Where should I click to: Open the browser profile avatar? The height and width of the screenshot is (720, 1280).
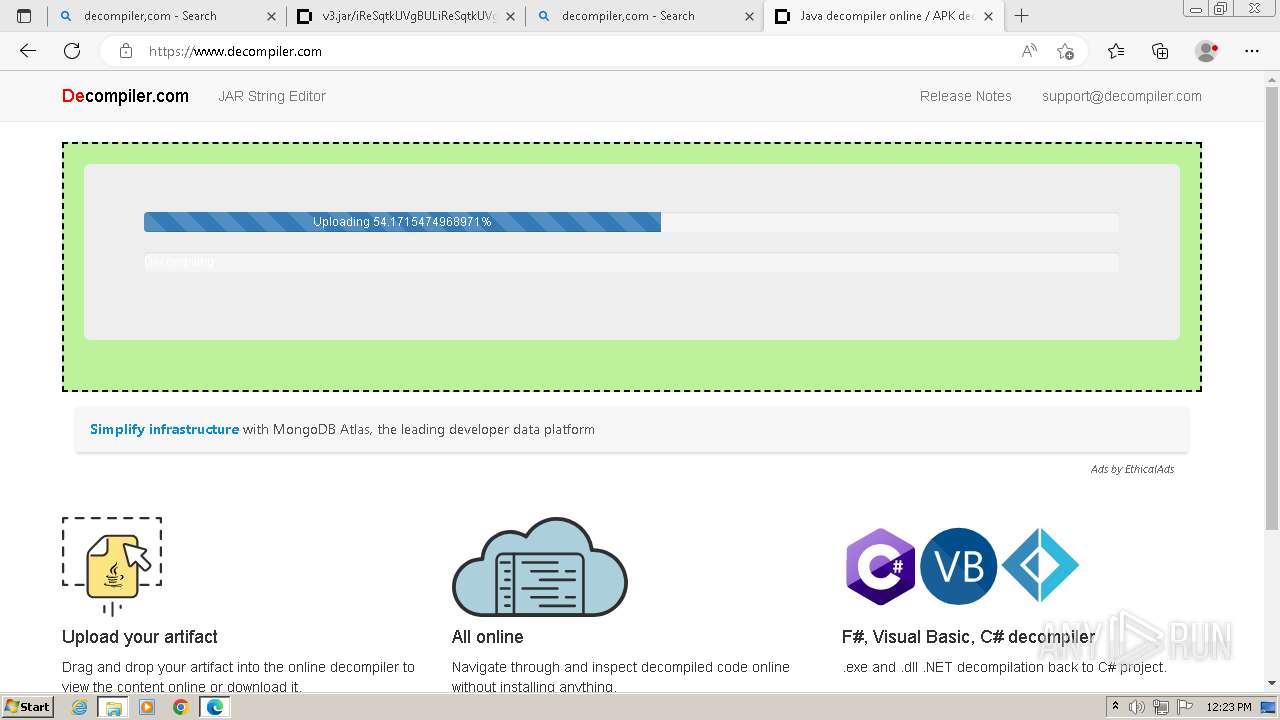(x=1206, y=51)
